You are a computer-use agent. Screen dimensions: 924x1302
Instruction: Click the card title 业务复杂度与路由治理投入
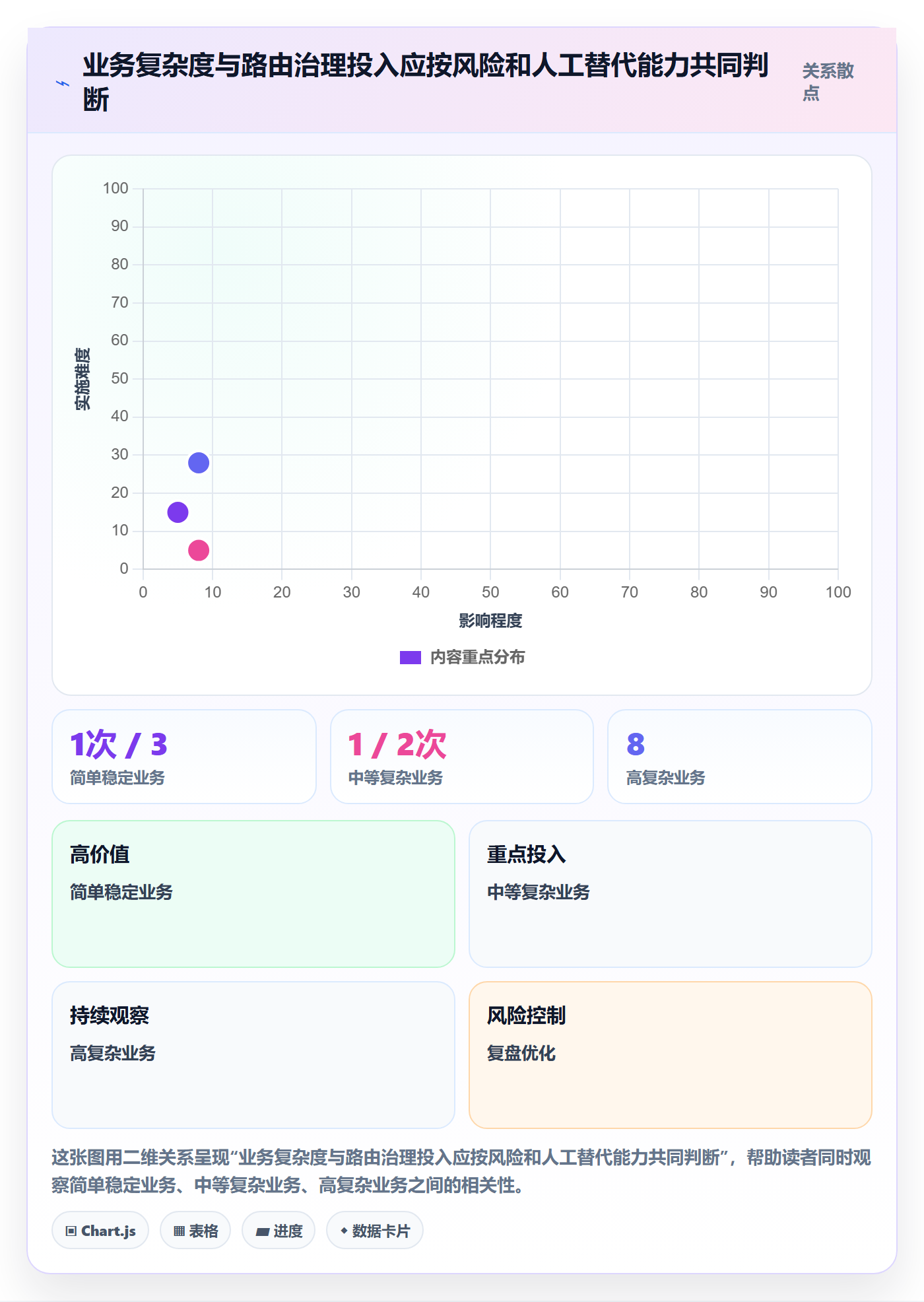coord(426,83)
